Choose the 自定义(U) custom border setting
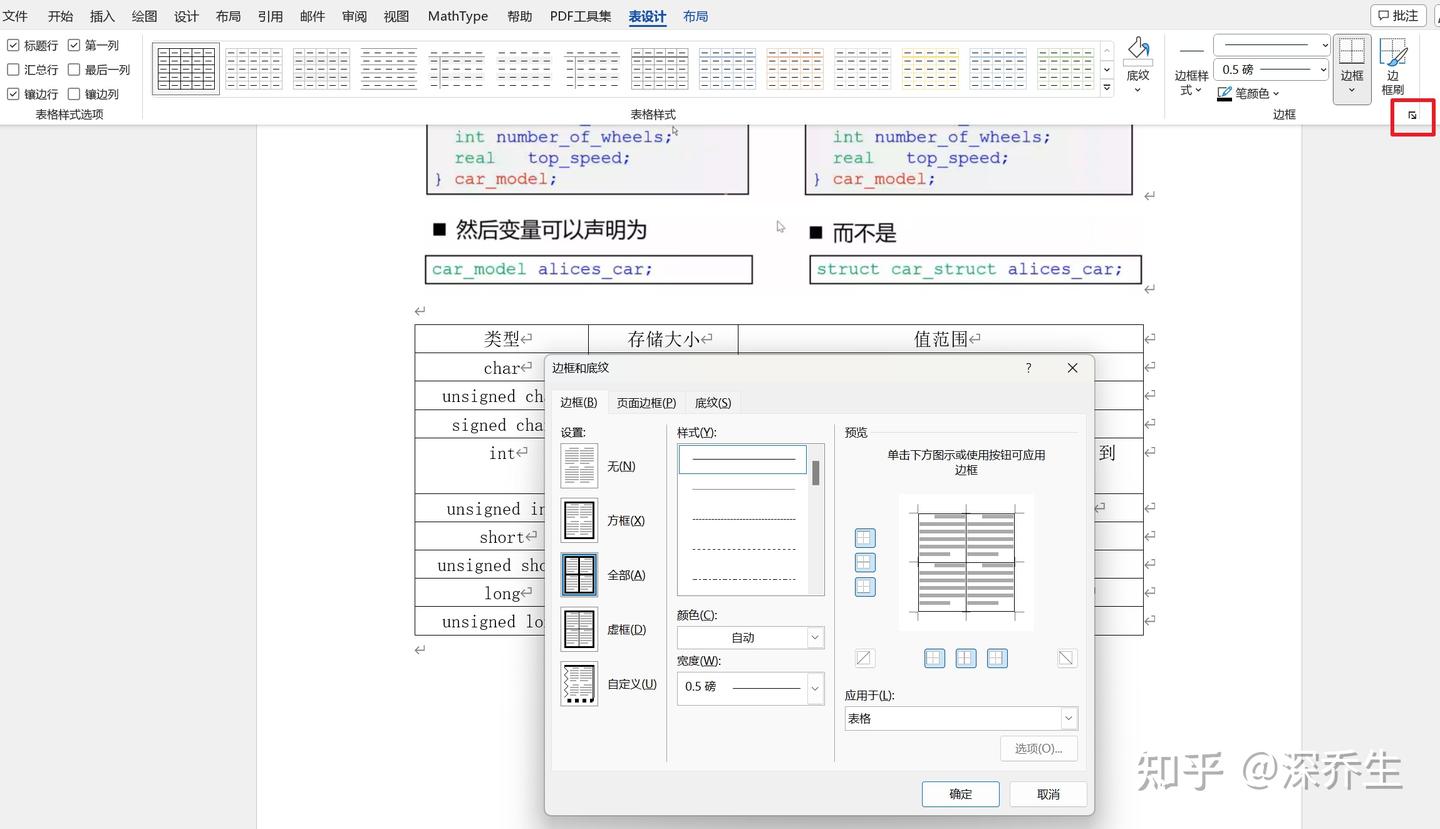 (579, 684)
